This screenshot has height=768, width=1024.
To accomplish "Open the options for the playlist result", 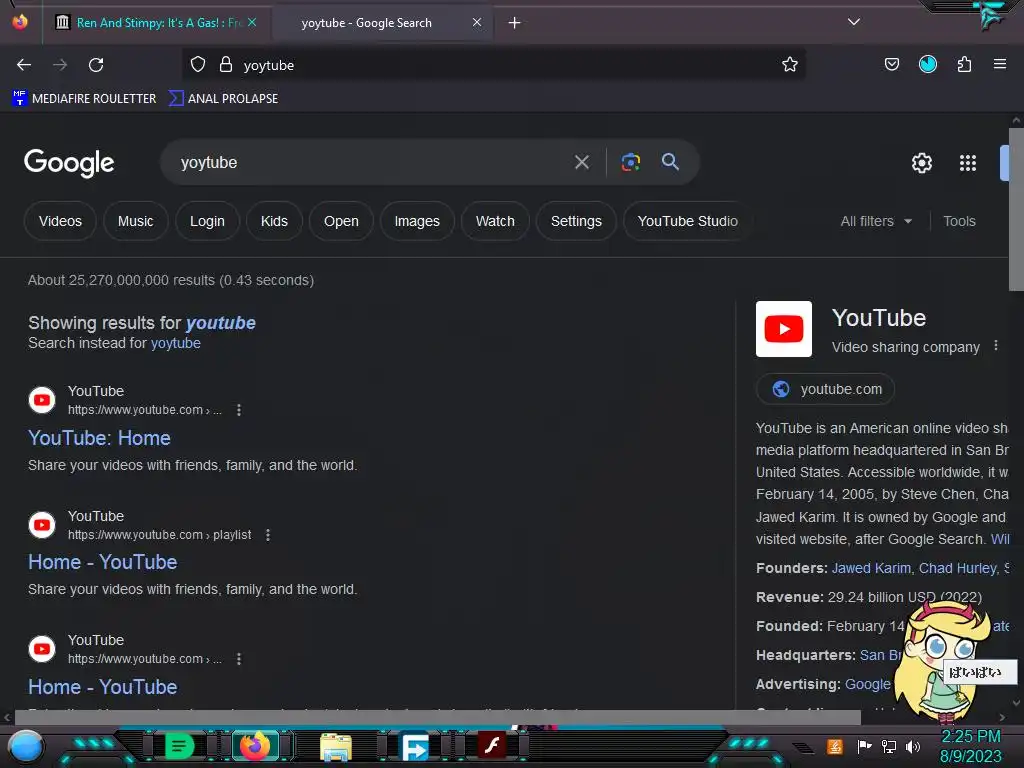I will (x=268, y=535).
